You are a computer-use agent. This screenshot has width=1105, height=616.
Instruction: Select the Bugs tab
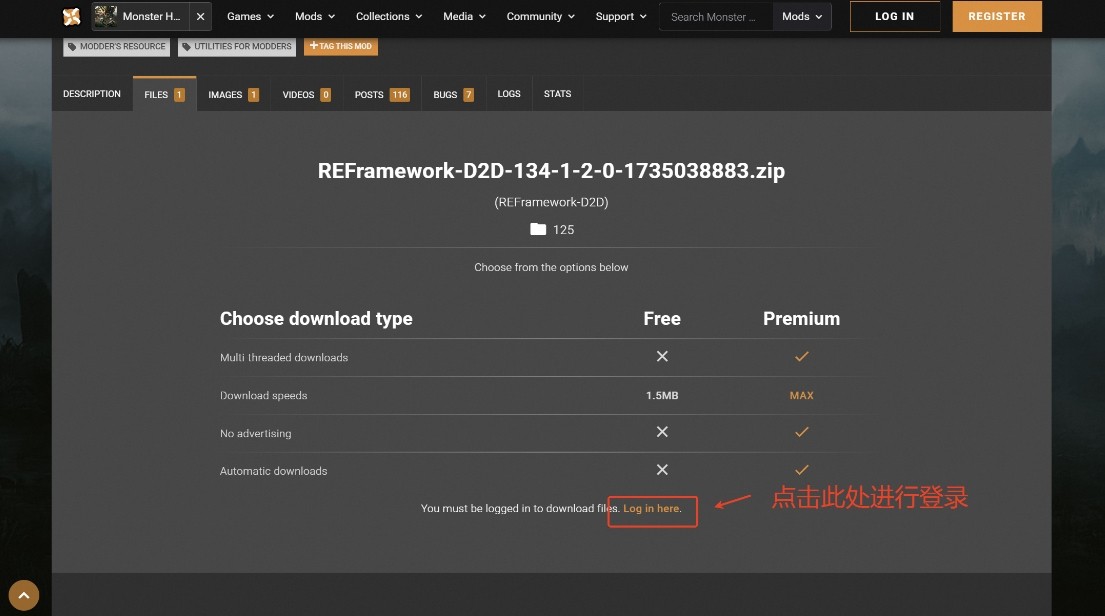click(x=453, y=95)
